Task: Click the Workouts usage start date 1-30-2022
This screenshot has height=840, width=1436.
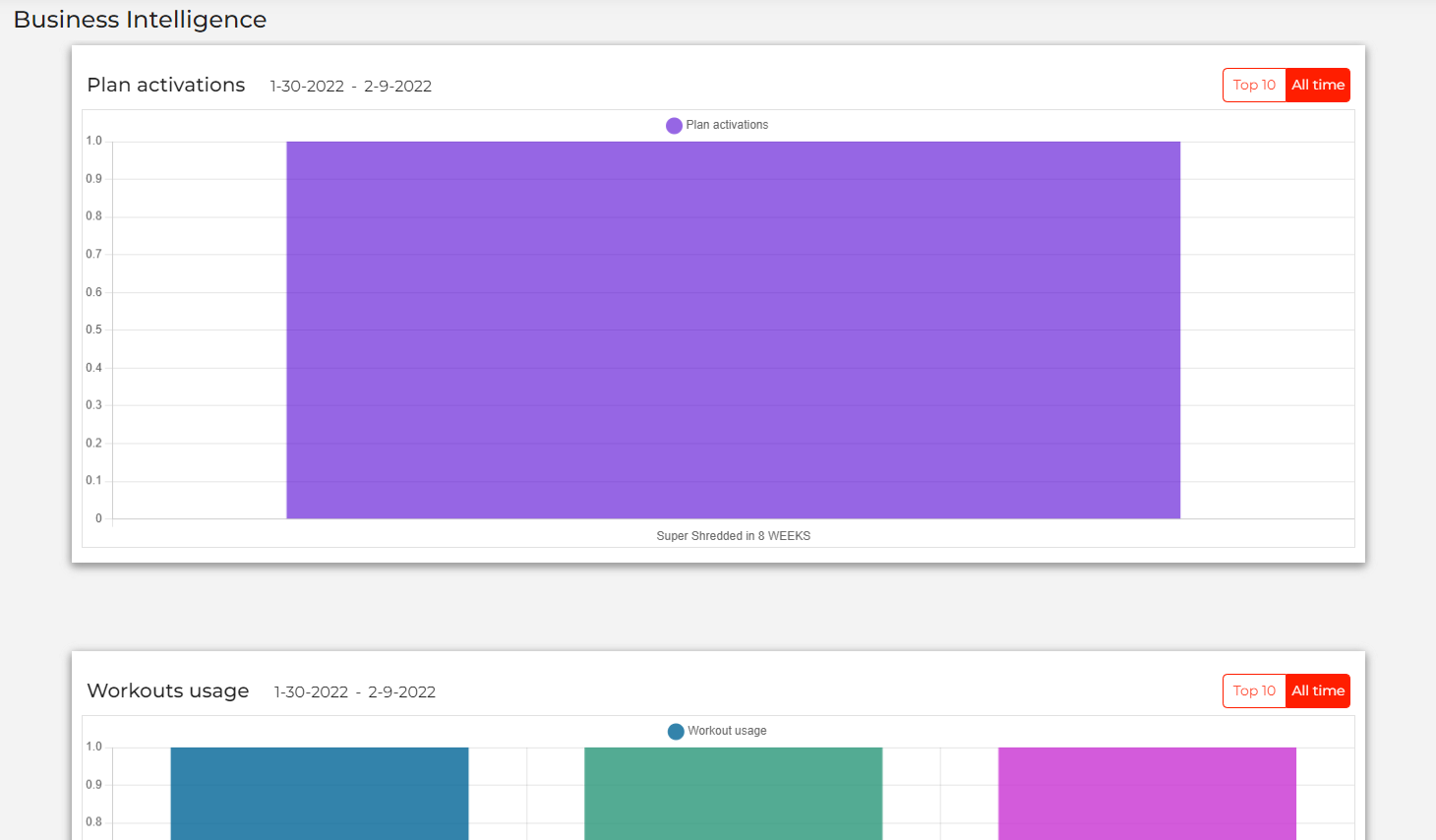Action: (x=311, y=692)
